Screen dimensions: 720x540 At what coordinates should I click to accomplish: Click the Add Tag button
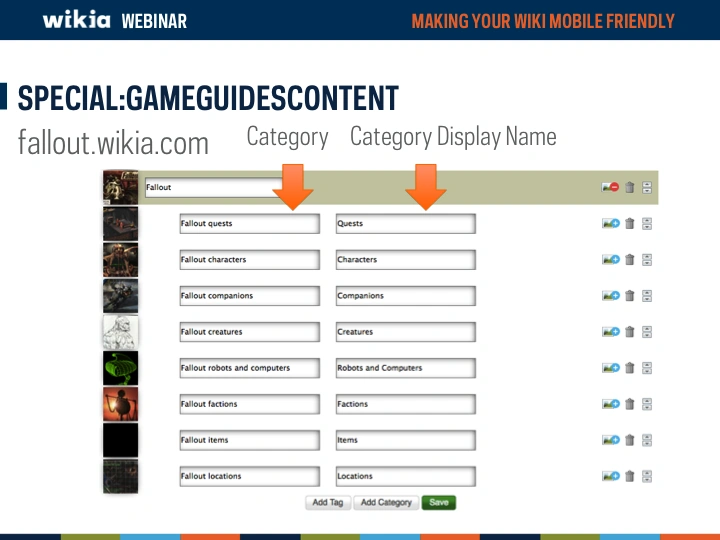[327, 502]
